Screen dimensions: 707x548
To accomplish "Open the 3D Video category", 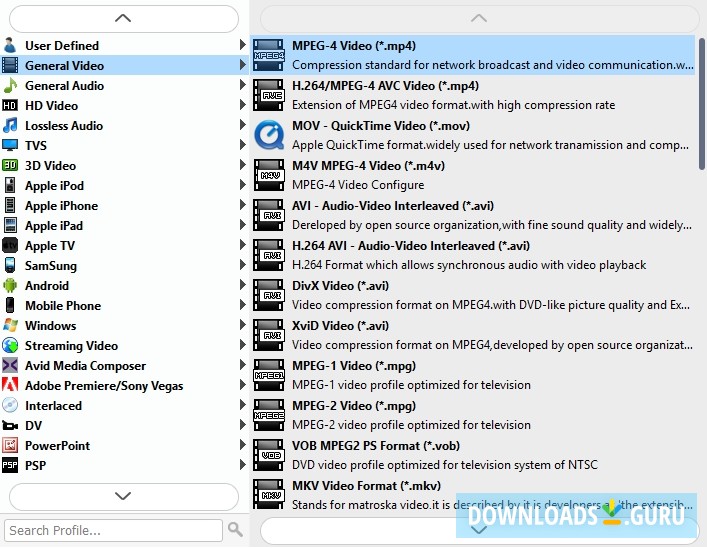I will pyautogui.click(x=124, y=166).
